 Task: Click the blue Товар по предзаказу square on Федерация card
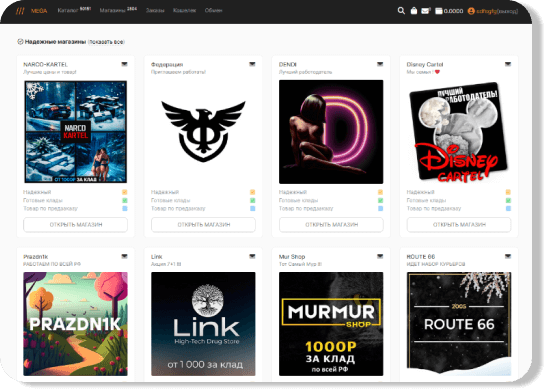252,209
